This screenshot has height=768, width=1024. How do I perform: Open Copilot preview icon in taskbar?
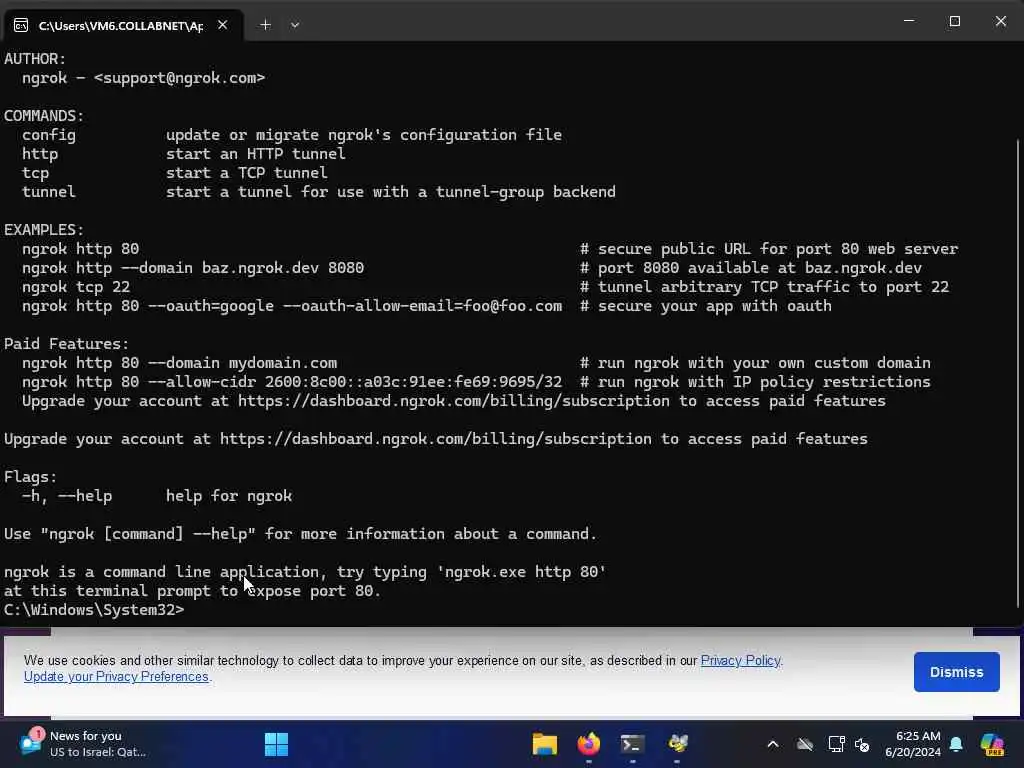[993, 744]
